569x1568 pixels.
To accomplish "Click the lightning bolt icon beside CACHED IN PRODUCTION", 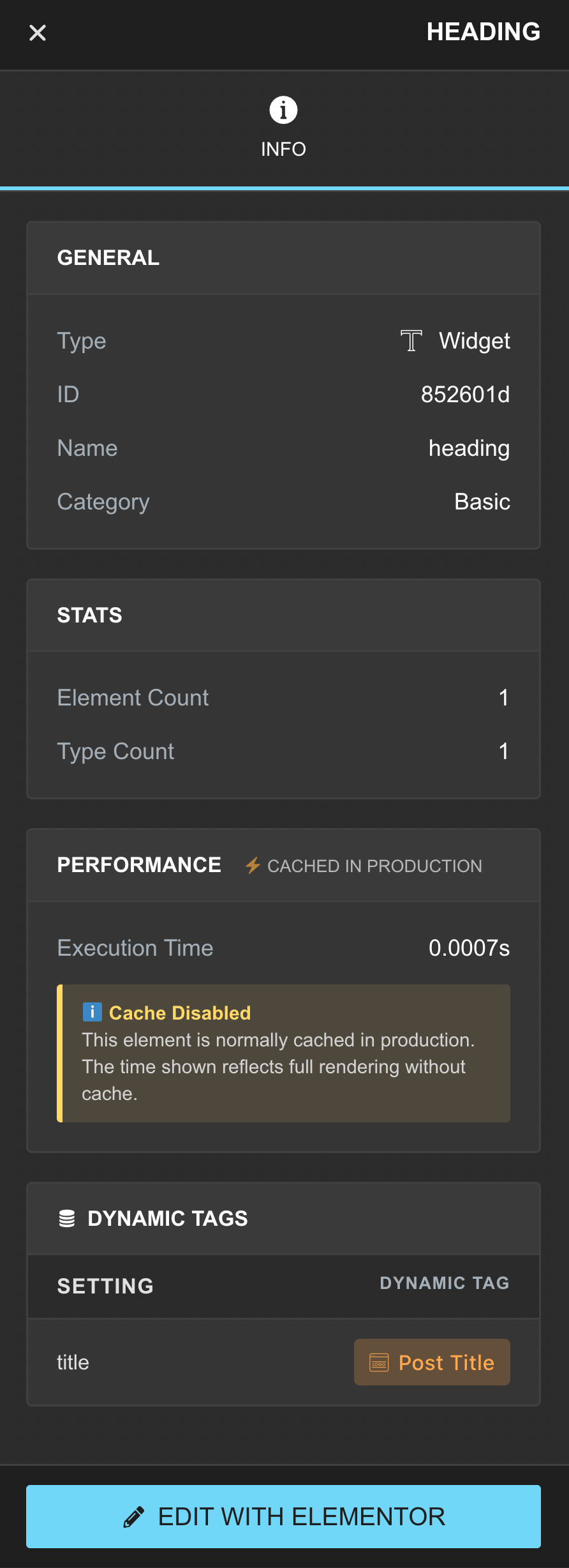I will click(x=253, y=866).
